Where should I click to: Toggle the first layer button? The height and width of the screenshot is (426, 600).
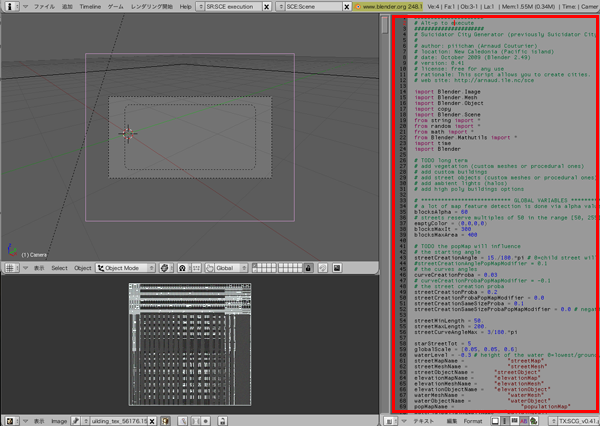(x=255, y=265)
